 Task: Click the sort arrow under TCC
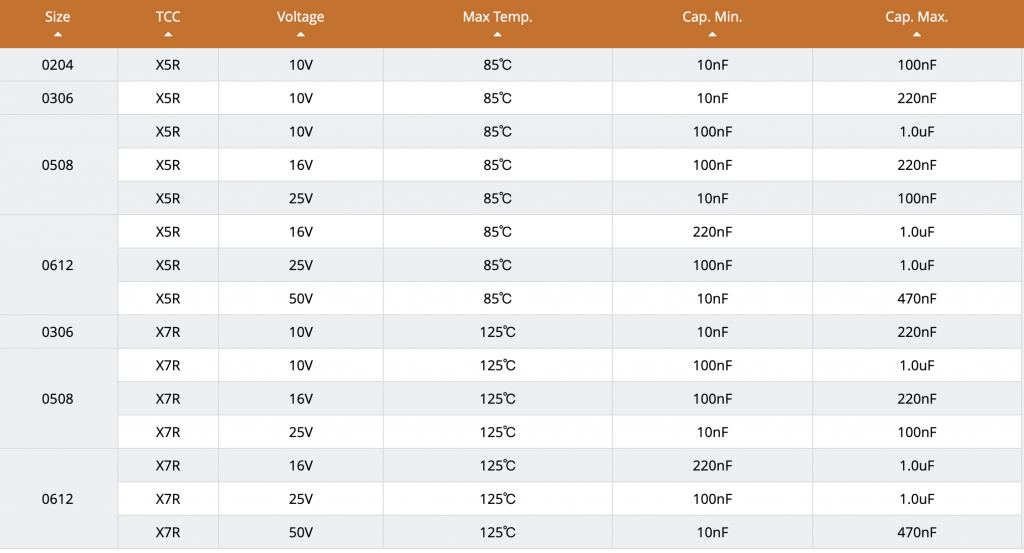[168, 35]
